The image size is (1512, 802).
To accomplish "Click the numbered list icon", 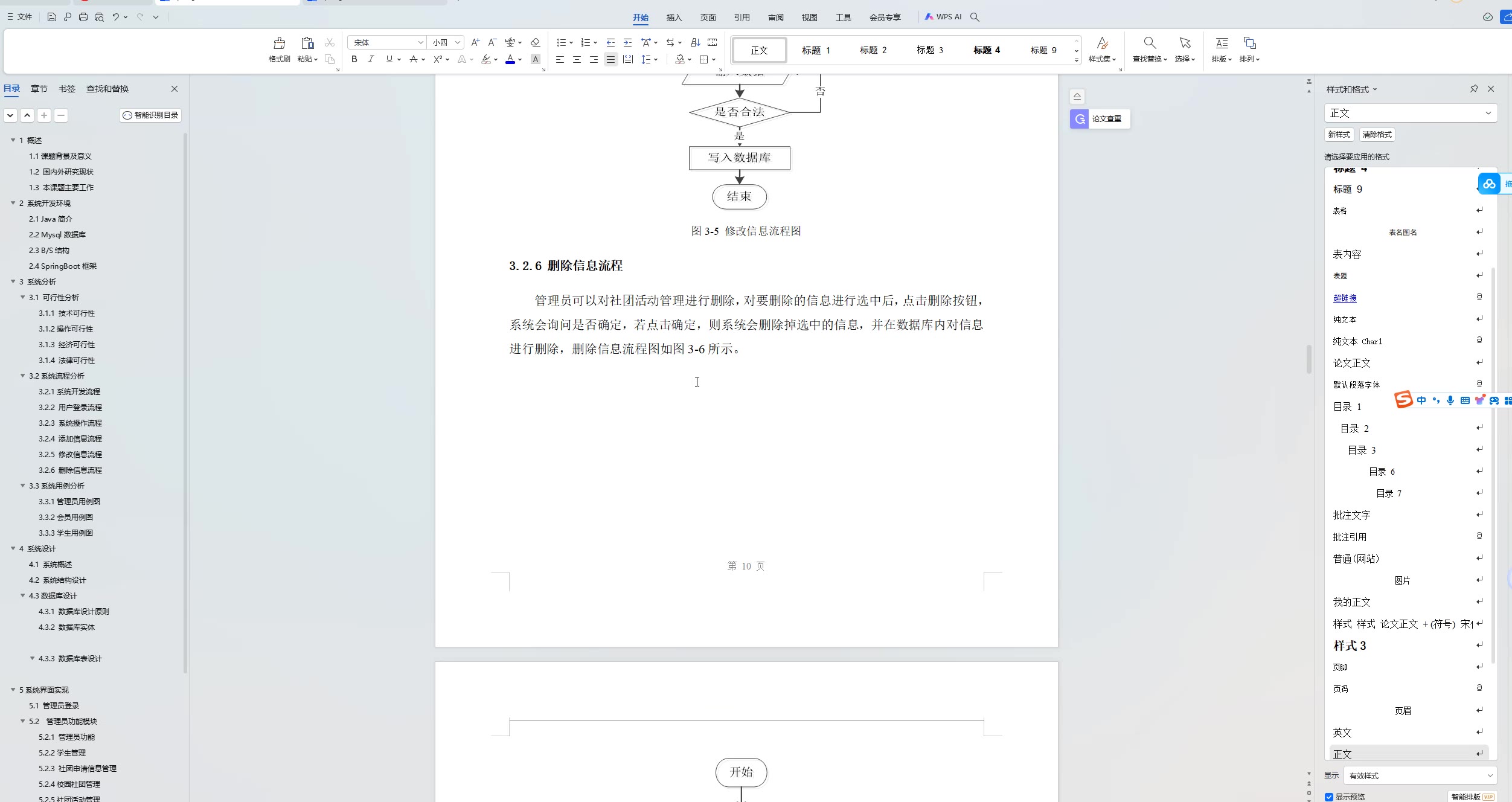I will click(x=585, y=42).
